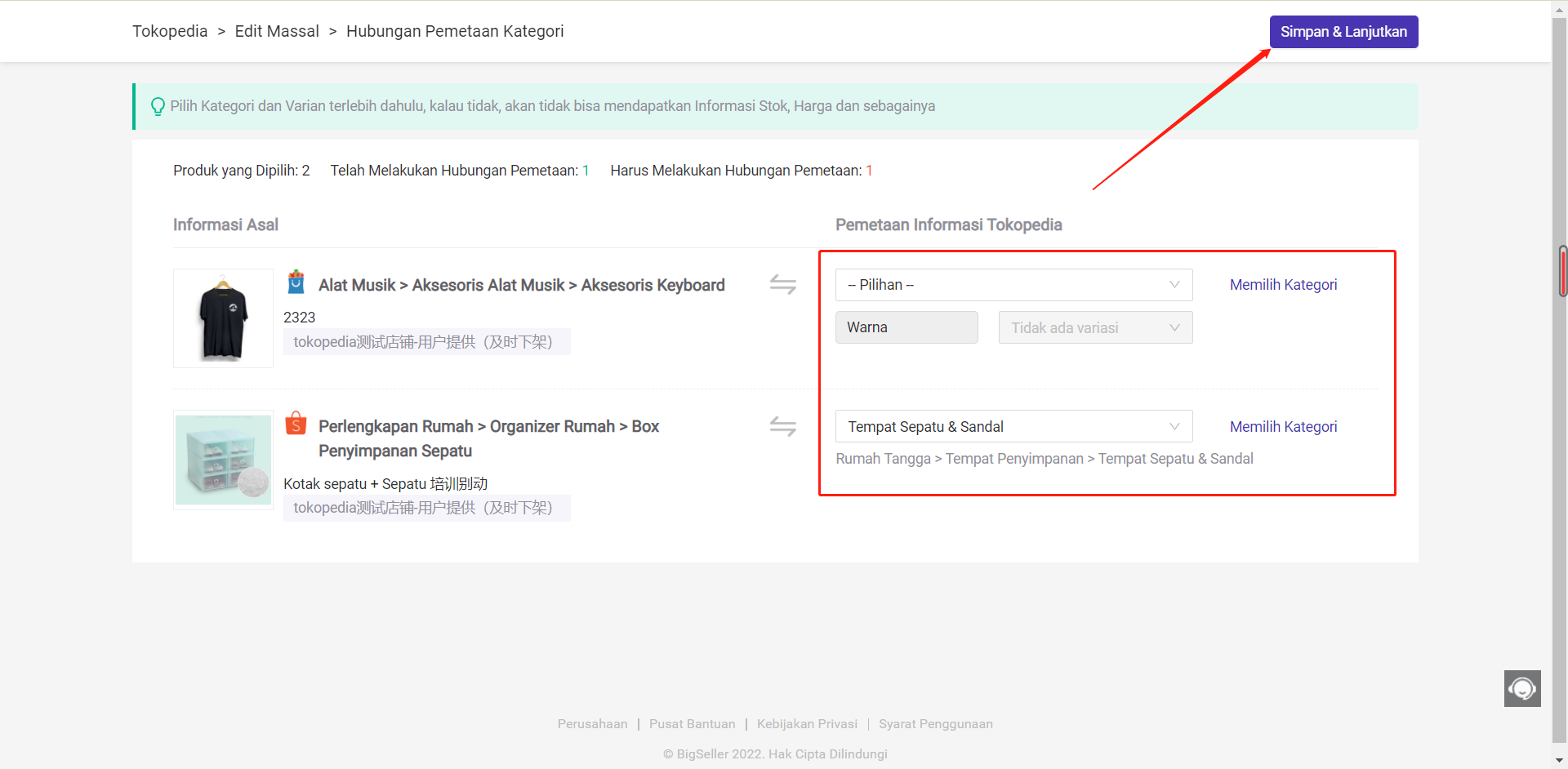Click Kotak sepatu + Sepatu product name
Screen dimensions: 1568x769
tap(385, 484)
